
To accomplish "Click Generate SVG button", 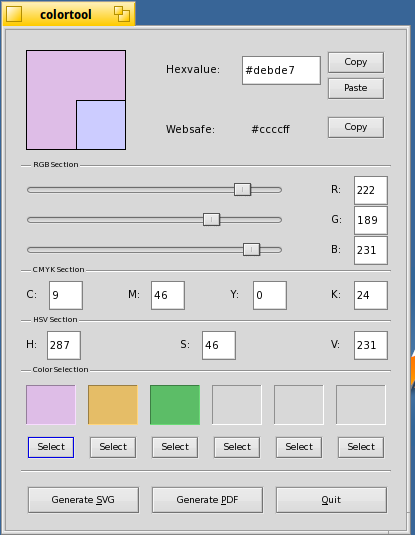I will pos(83,500).
